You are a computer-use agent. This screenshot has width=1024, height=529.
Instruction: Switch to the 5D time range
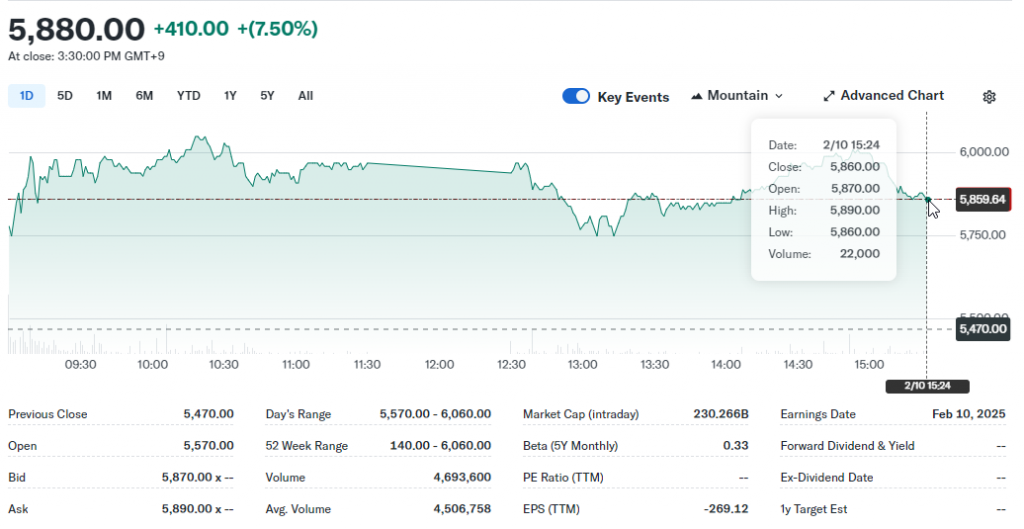pyautogui.click(x=65, y=96)
